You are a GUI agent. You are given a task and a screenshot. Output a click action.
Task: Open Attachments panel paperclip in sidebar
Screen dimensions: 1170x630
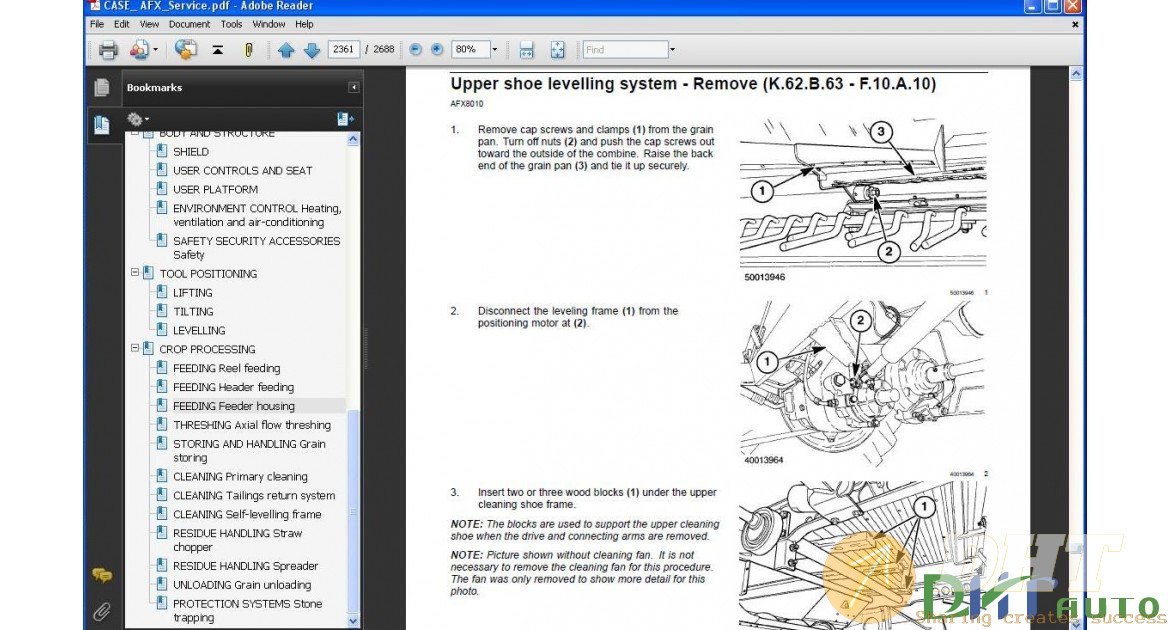[102, 612]
